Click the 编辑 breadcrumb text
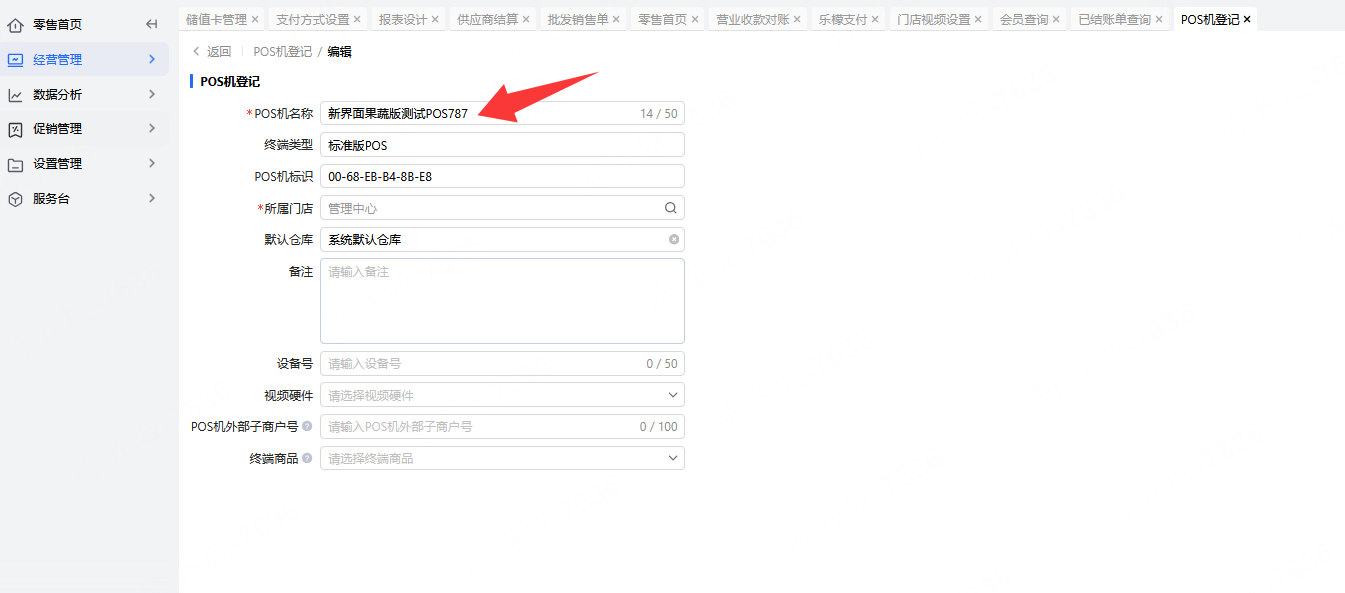This screenshot has height=593, width=1345. 340,52
